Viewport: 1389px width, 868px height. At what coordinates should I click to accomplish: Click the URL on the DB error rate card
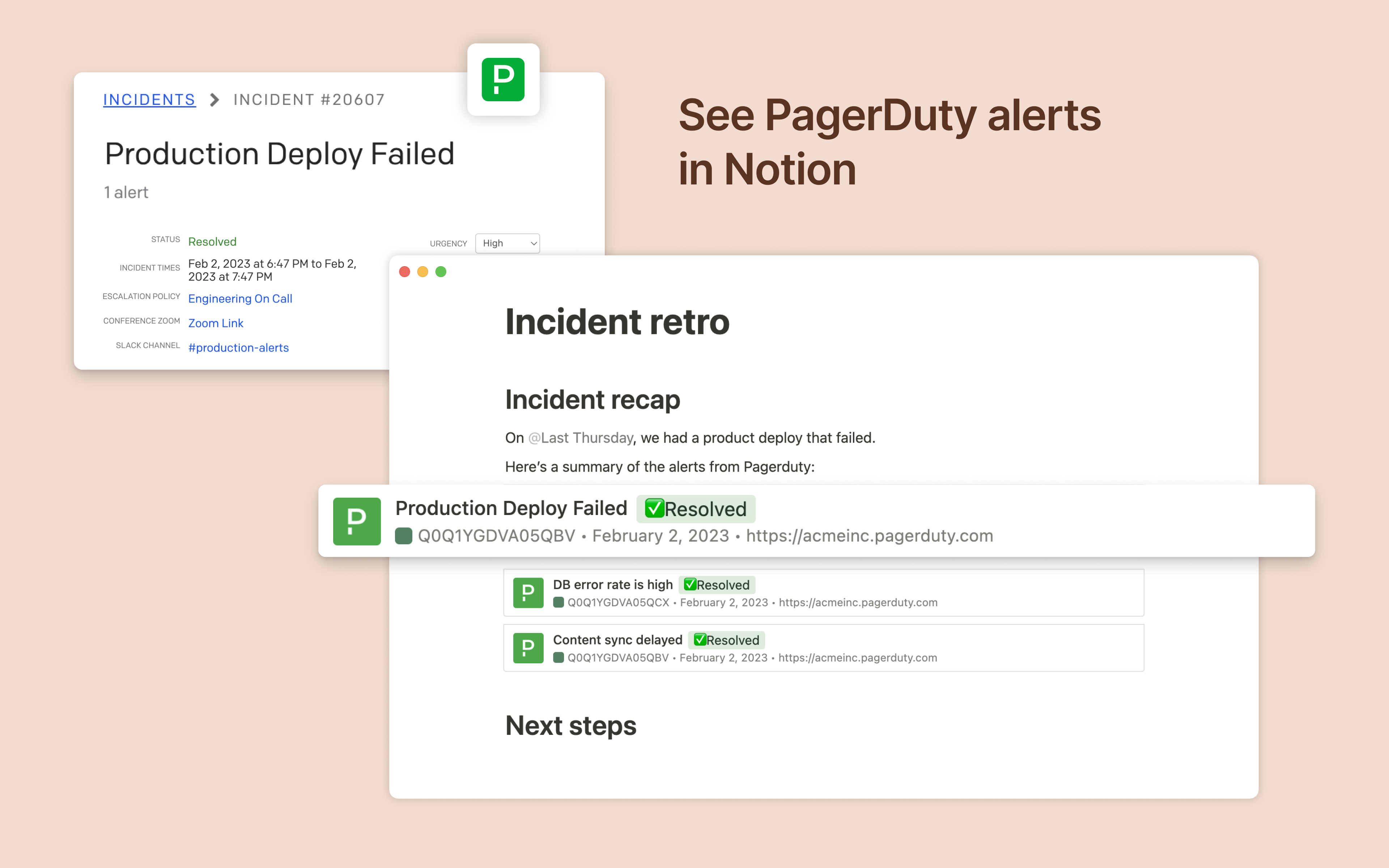[x=858, y=602]
